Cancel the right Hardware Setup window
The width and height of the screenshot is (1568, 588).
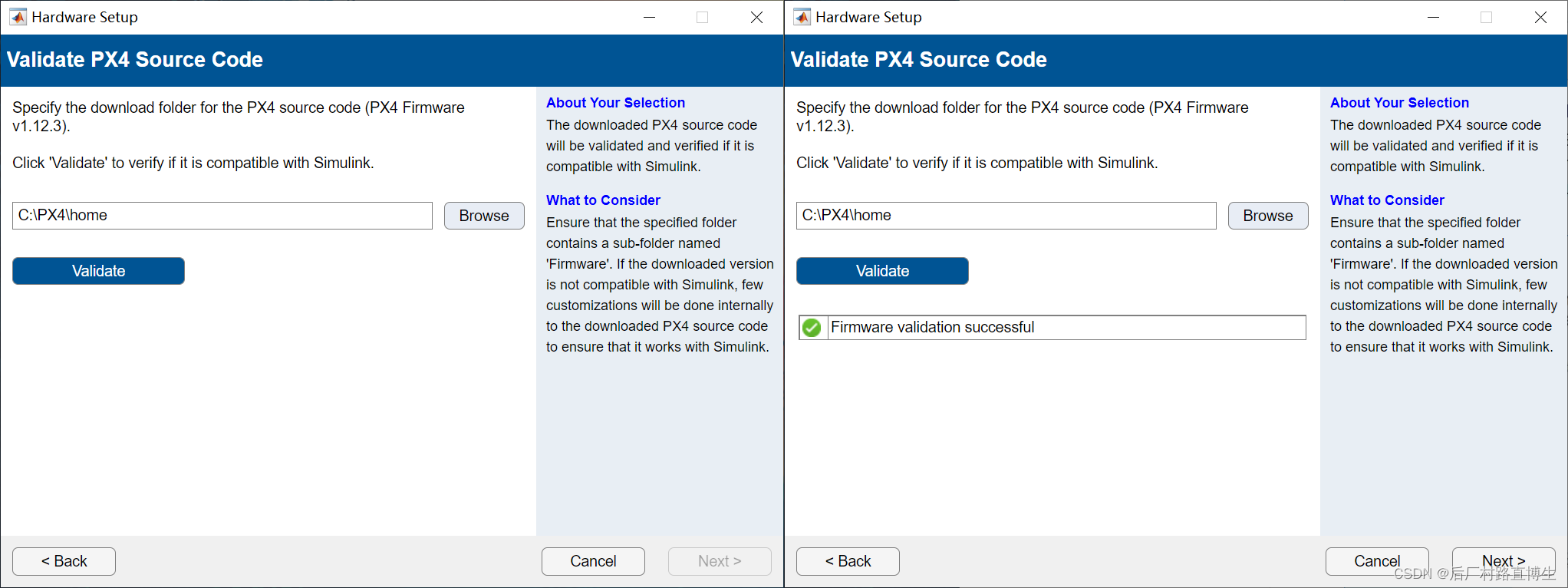point(1377,561)
